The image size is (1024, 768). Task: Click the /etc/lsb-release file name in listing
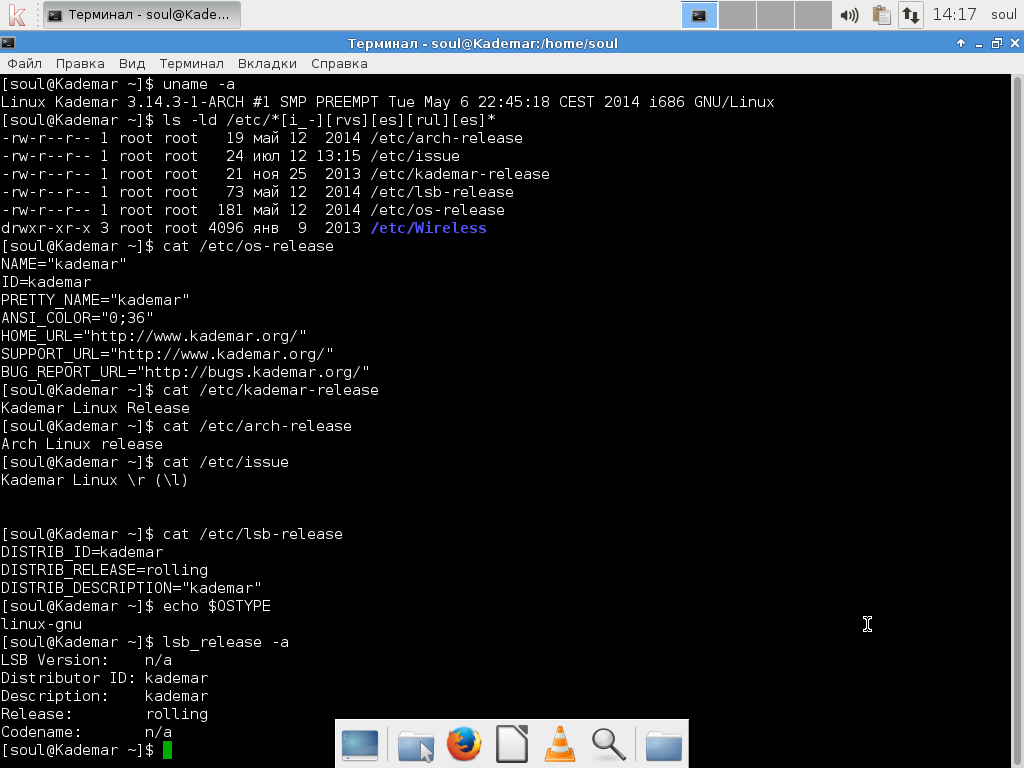pos(442,192)
